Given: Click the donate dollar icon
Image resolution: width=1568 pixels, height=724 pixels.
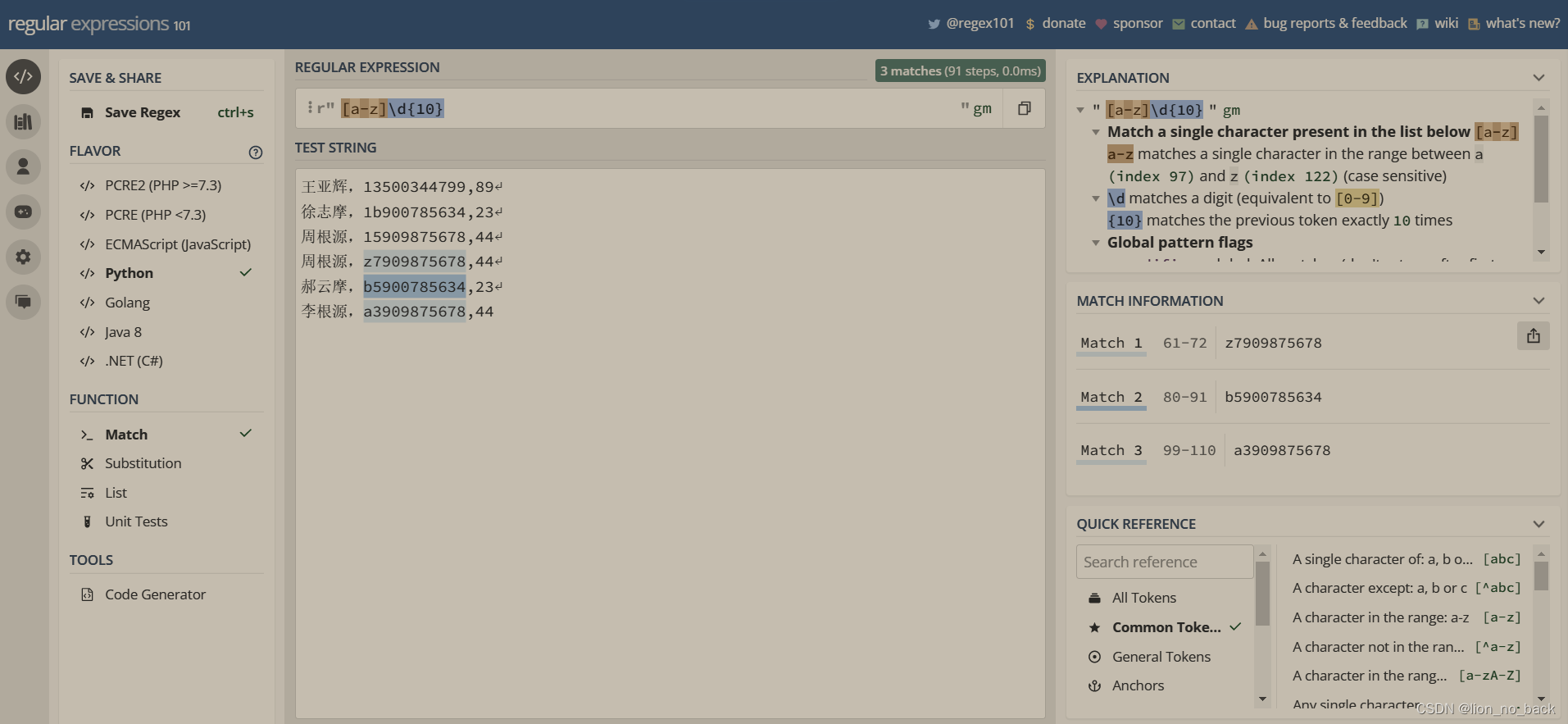Looking at the screenshot, I should point(1030,24).
